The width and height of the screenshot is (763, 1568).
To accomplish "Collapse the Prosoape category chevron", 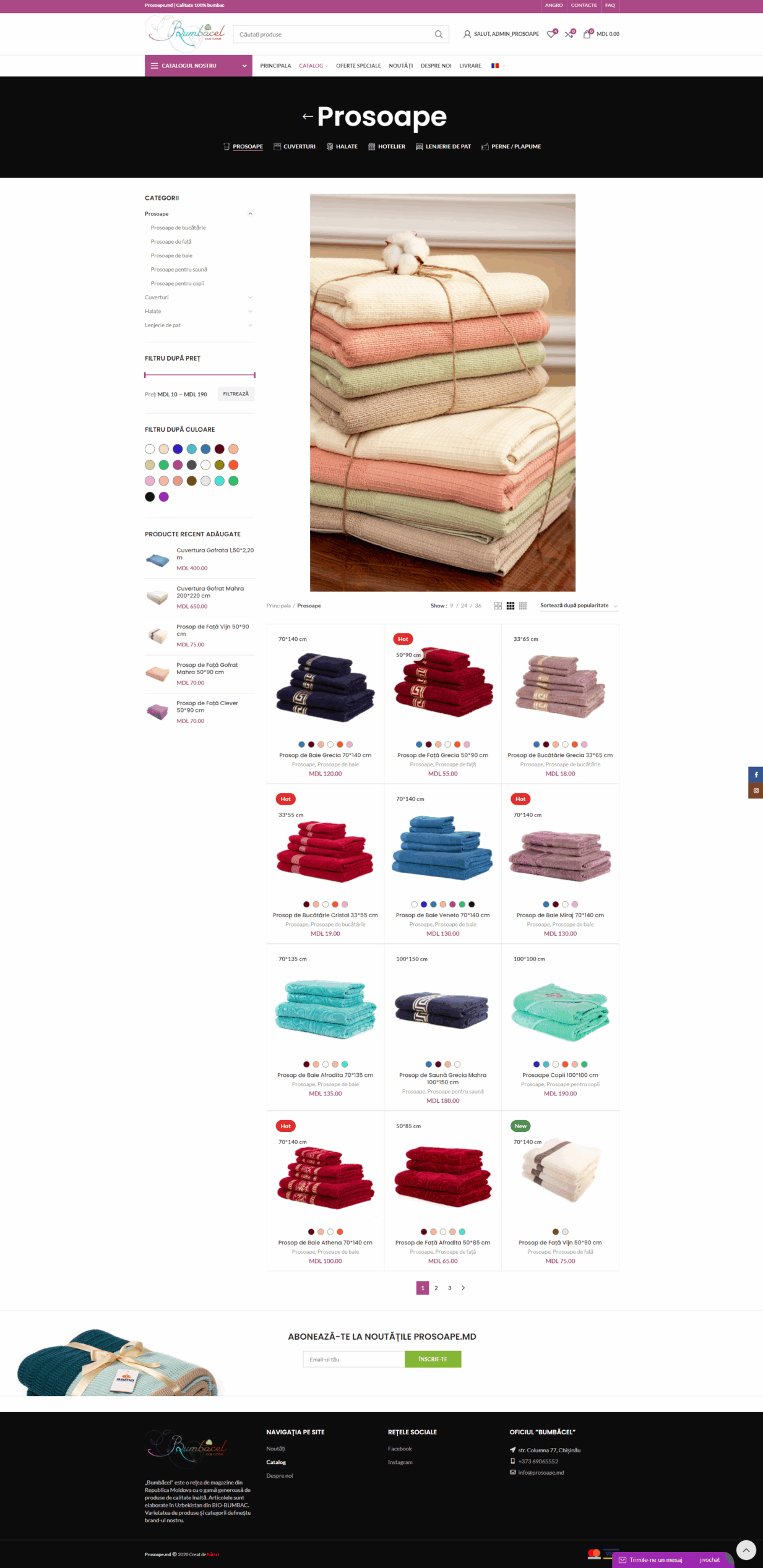I will coord(250,214).
